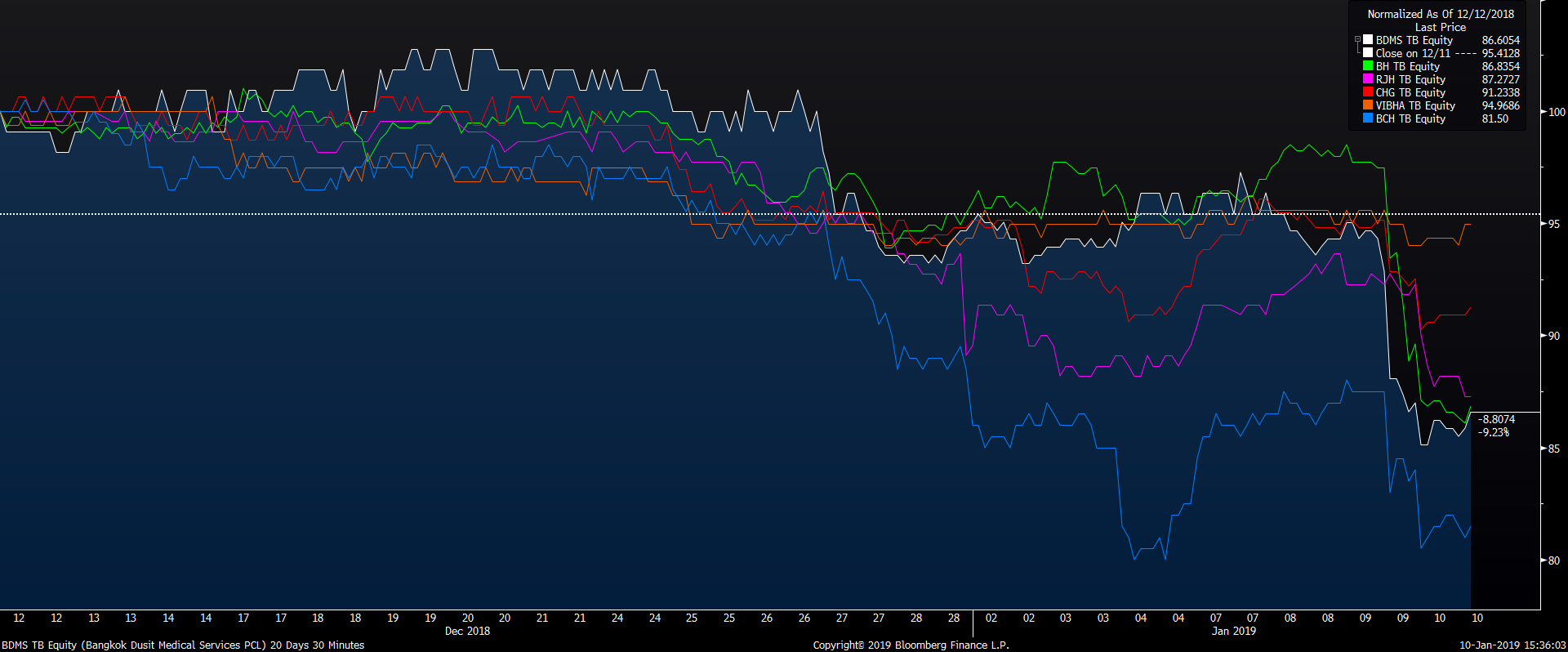The width and height of the screenshot is (1568, 652).
Task: Click the blue BCH TB Equity swatch
Action: pyautogui.click(x=1368, y=118)
